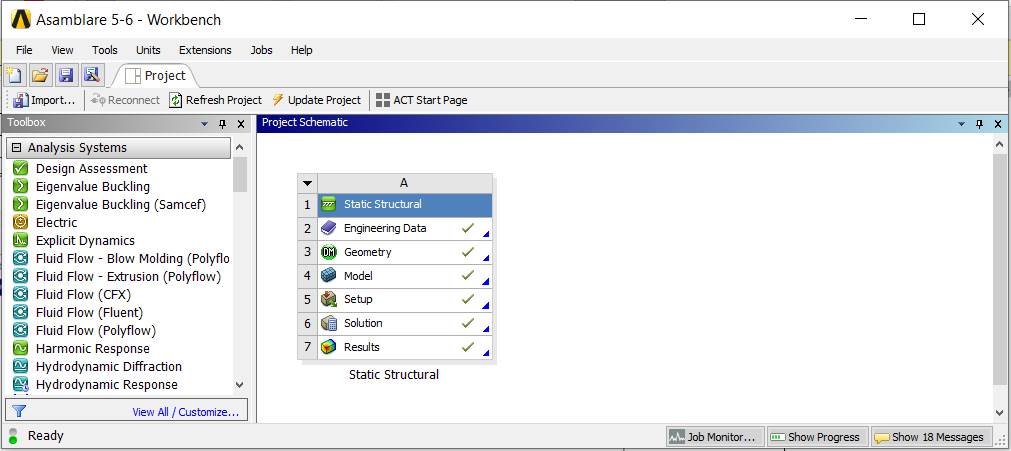Open the Units menu
The height and width of the screenshot is (451, 1011).
(148, 50)
